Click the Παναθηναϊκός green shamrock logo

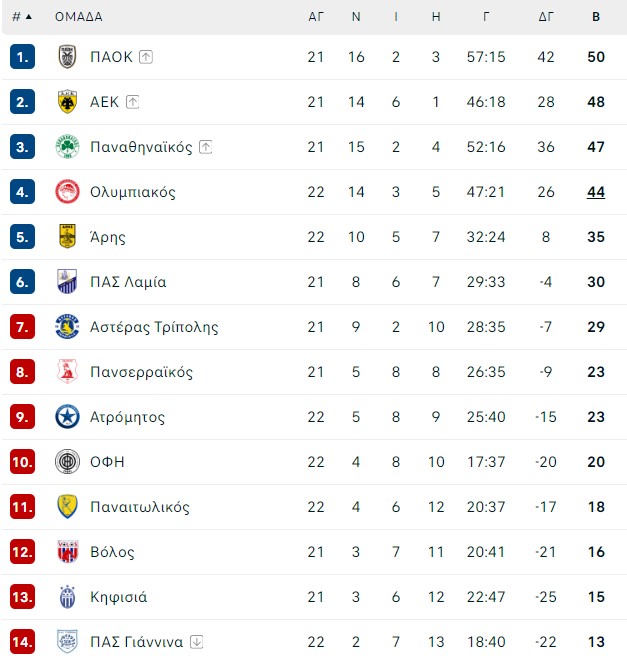click(67, 147)
